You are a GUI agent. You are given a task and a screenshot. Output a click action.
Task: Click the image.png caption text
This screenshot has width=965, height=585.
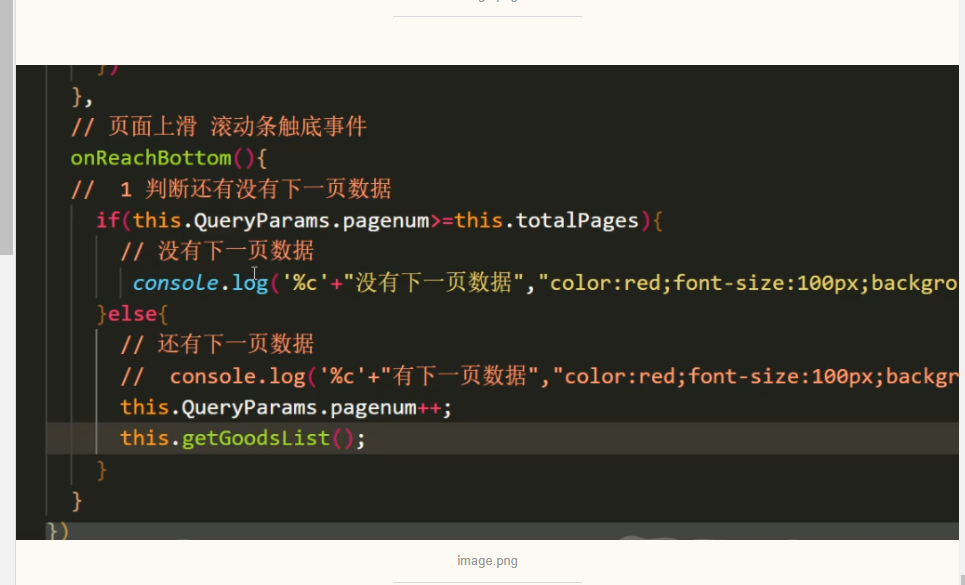[x=487, y=561]
